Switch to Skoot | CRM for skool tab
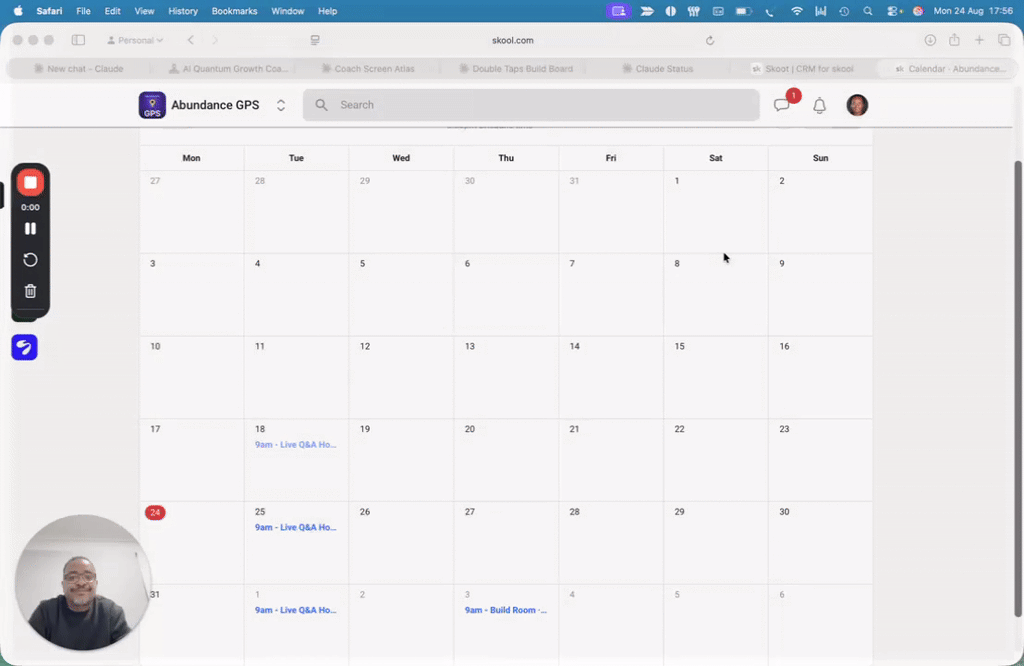The image size is (1024, 666). [x=803, y=69]
